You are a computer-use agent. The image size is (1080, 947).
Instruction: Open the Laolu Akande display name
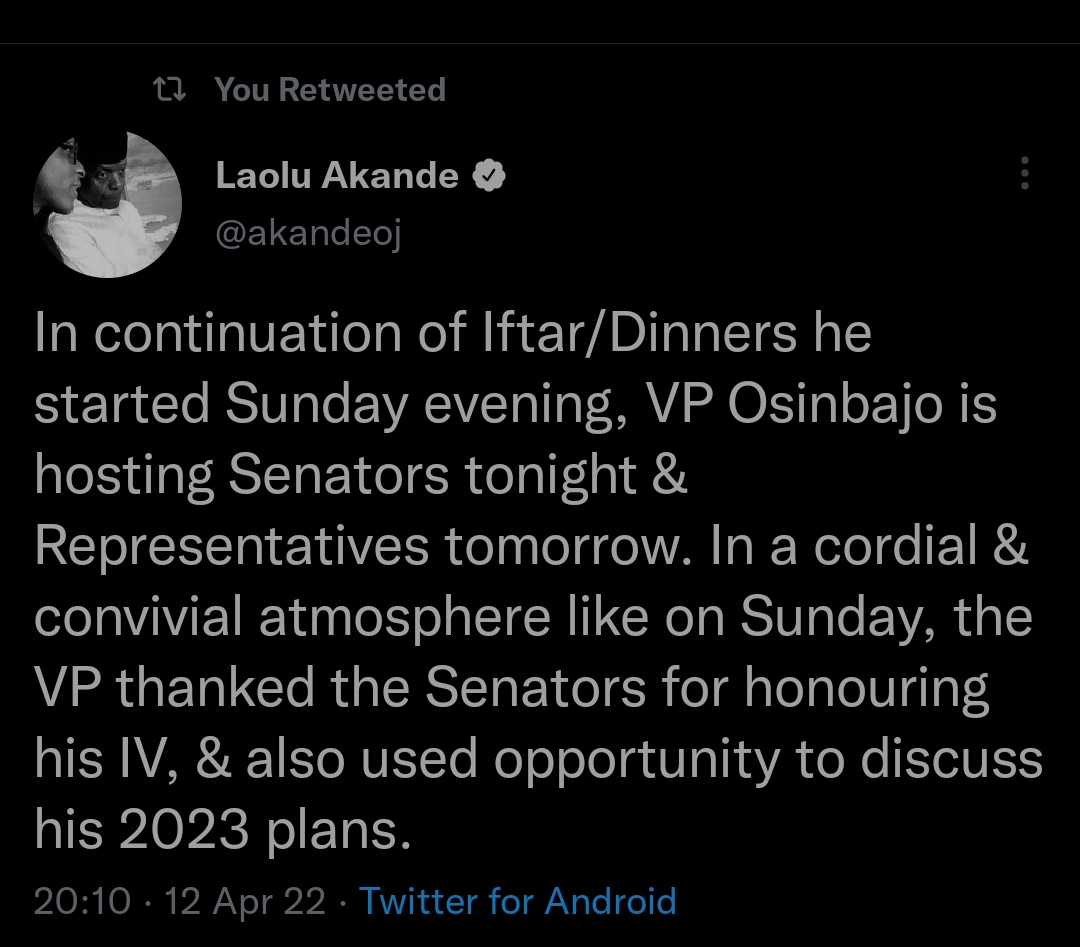(337, 177)
